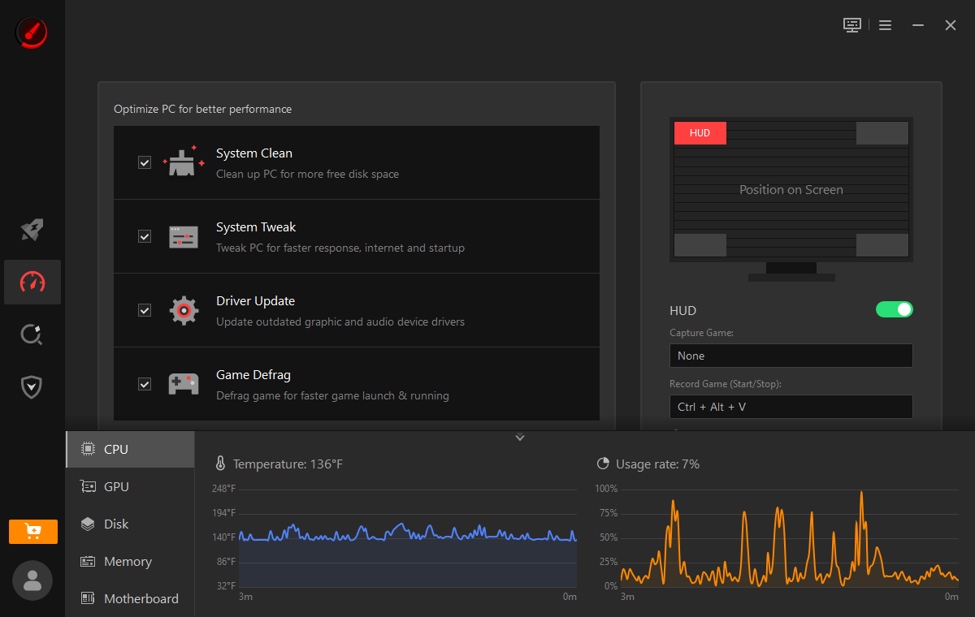Click the GPU card icon
The height and width of the screenshot is (617, 975).
(x=88, y=486)
